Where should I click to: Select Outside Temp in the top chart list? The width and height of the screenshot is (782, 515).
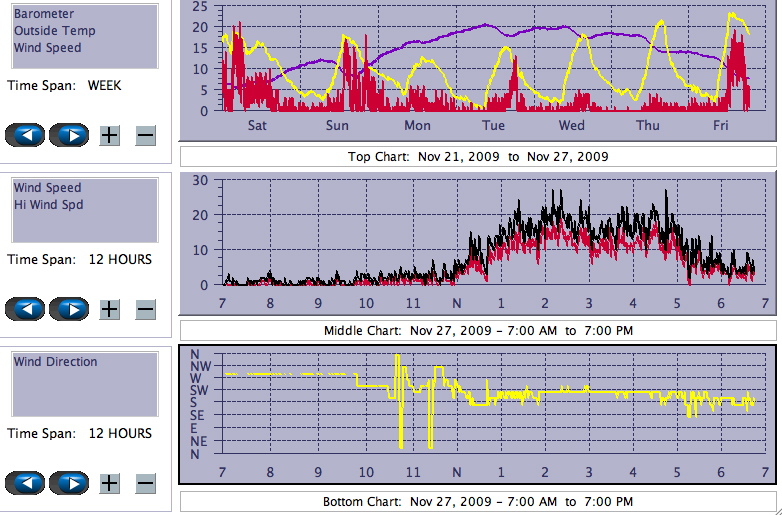tap(55, 31)
